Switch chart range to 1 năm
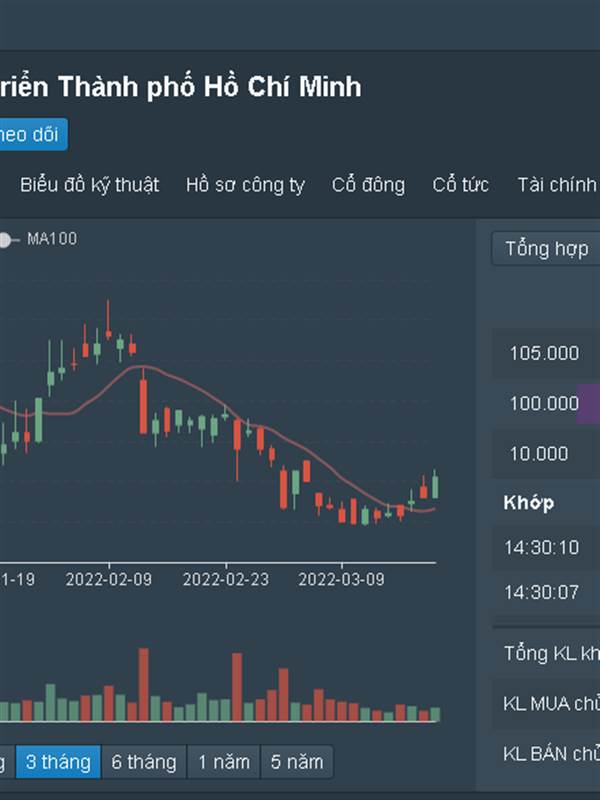 pos(224,762)
